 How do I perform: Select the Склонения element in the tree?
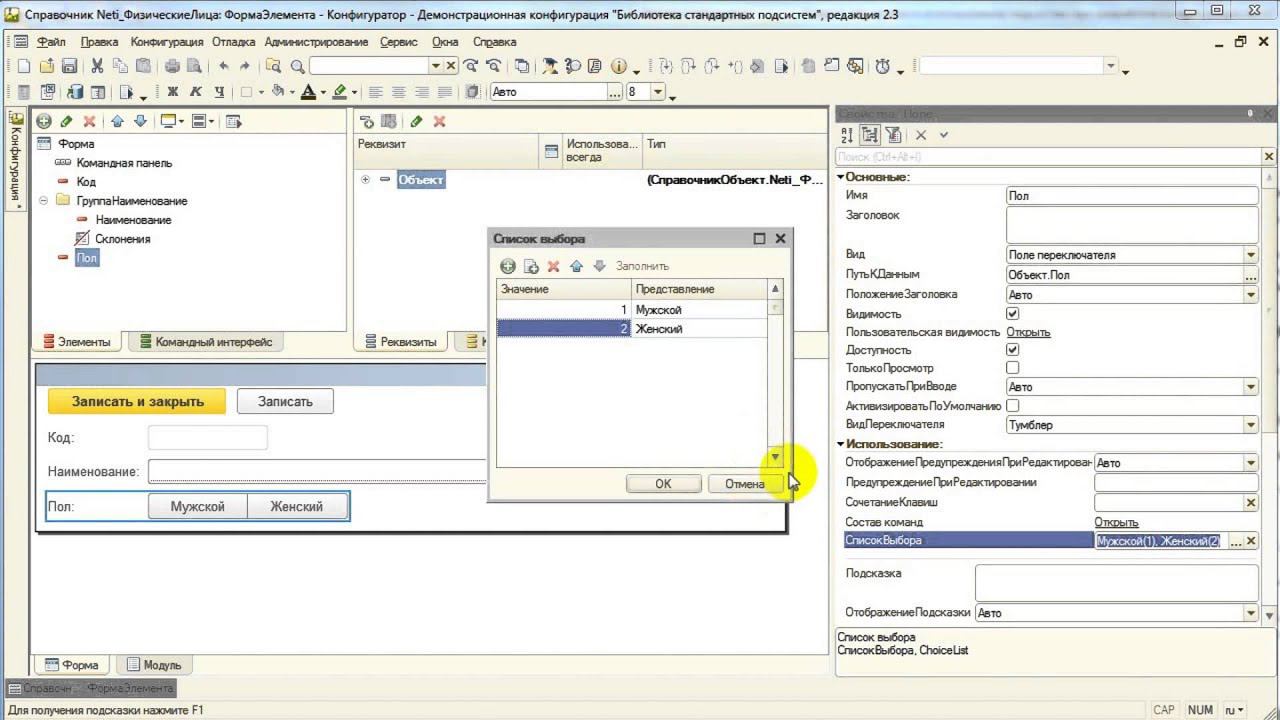122,239
